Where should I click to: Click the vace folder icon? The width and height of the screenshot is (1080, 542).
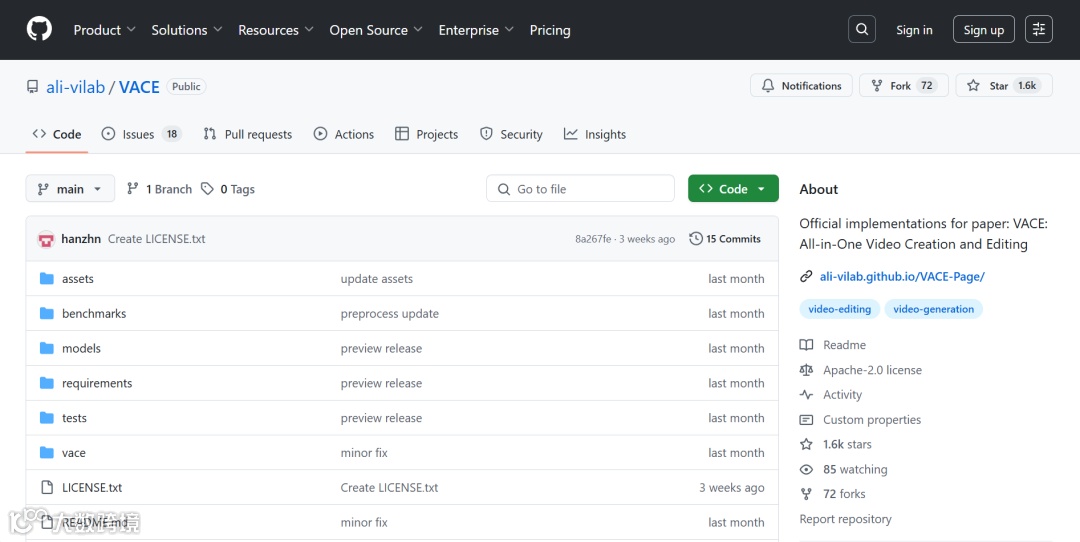(x=47, y=452)
